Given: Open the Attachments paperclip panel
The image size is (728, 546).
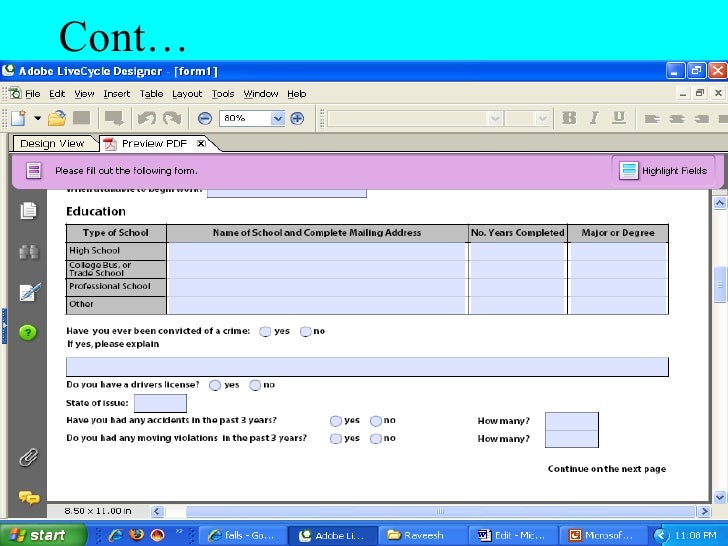Looking at the screenshot, I should click(28, 458).
